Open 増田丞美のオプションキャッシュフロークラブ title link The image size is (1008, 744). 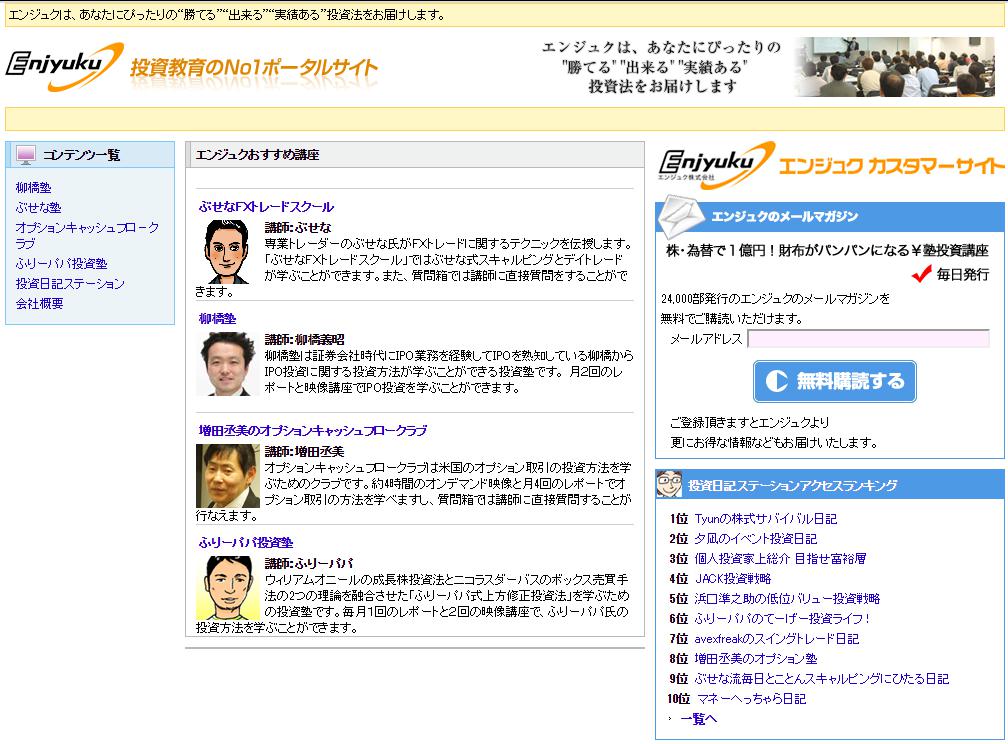[x=312, y=431]
